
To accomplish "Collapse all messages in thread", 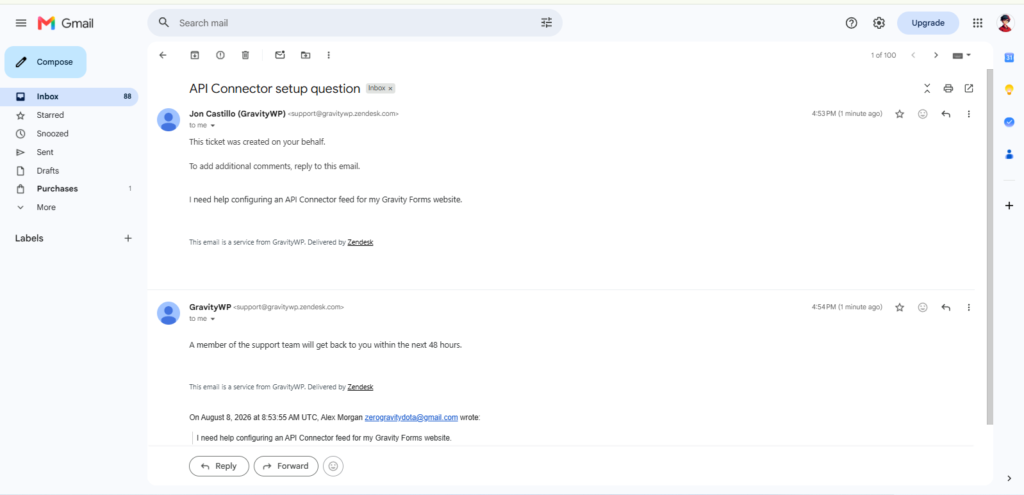I will point(927,88).
